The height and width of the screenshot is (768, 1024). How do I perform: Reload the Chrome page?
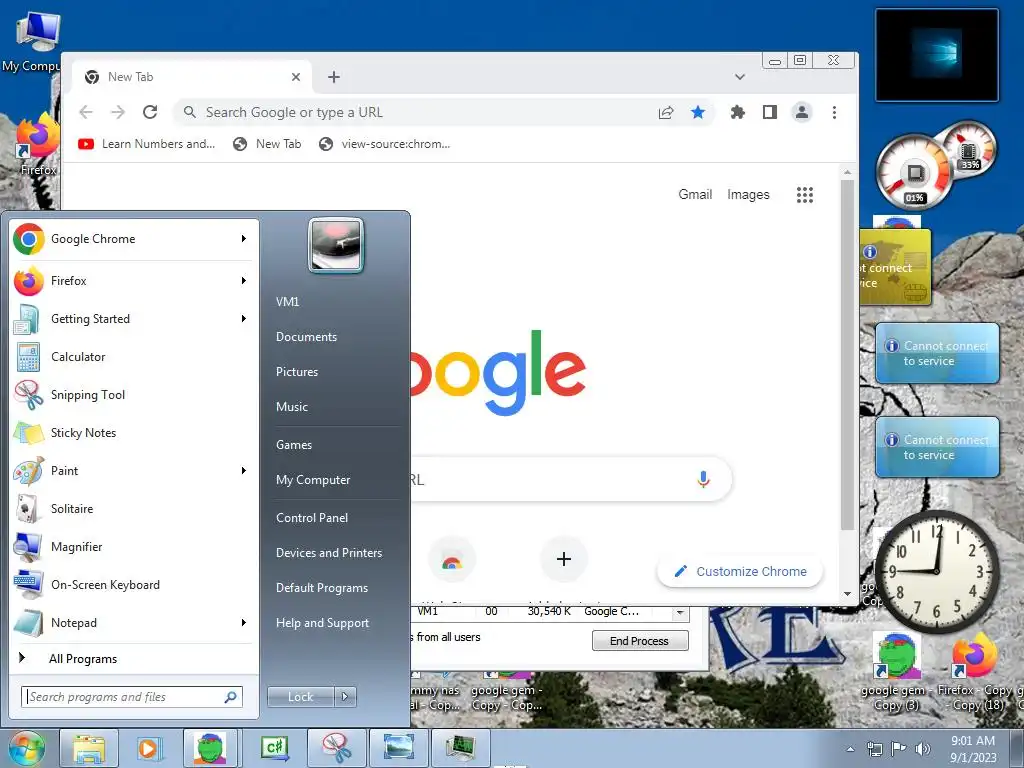150,112
